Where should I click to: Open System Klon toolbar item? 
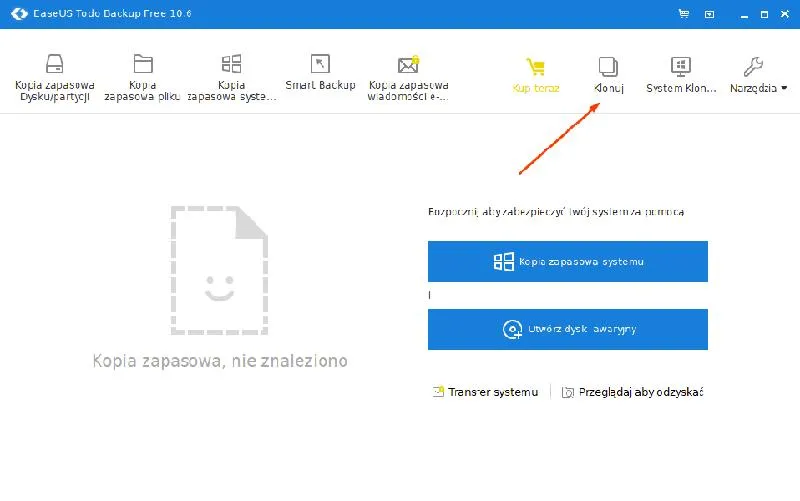click(681, 75)
